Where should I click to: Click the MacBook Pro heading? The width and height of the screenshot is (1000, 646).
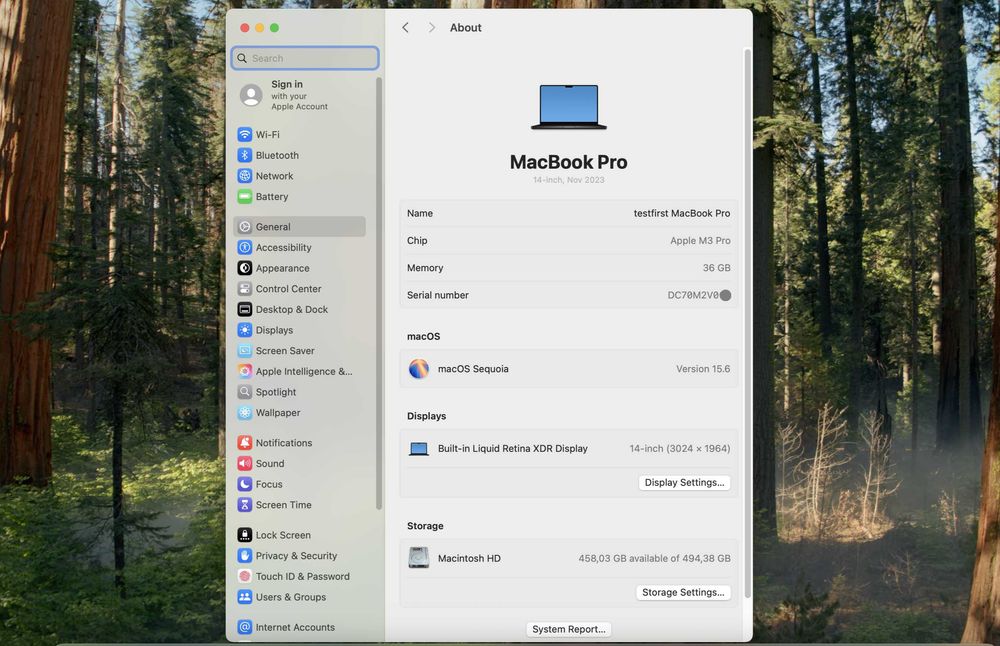[569, 162]
